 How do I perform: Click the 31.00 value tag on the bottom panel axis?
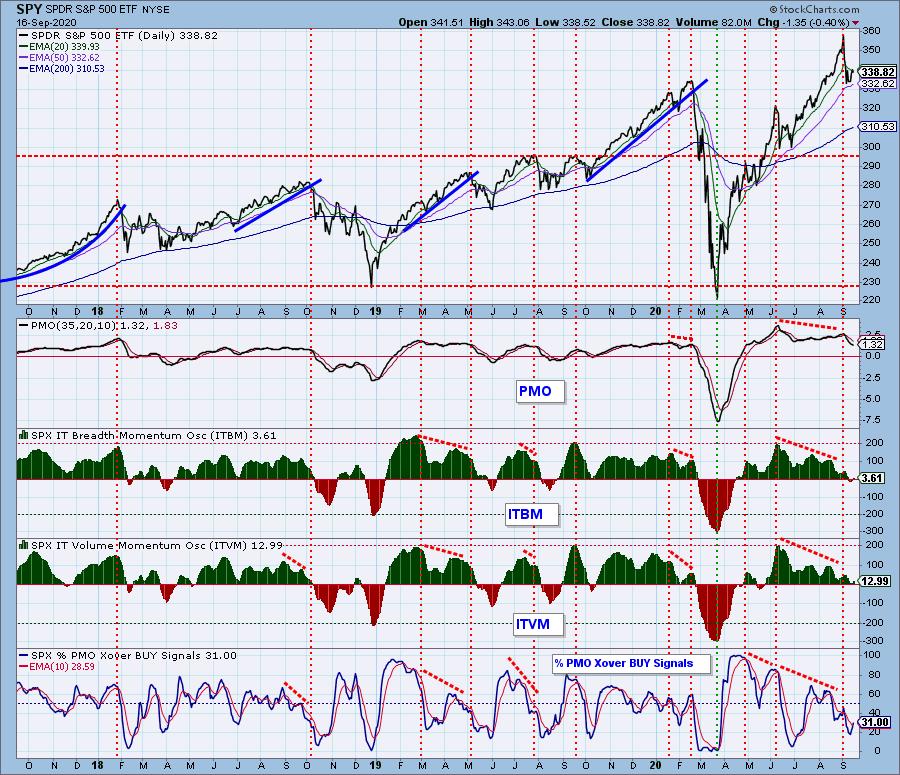tap(875, 722)
